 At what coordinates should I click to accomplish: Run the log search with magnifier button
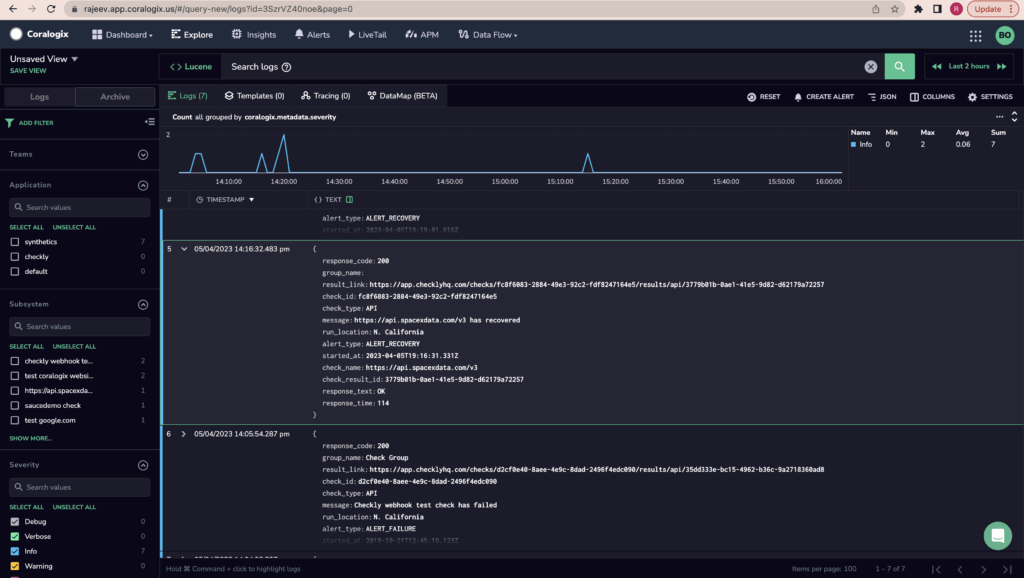(899, 67)
